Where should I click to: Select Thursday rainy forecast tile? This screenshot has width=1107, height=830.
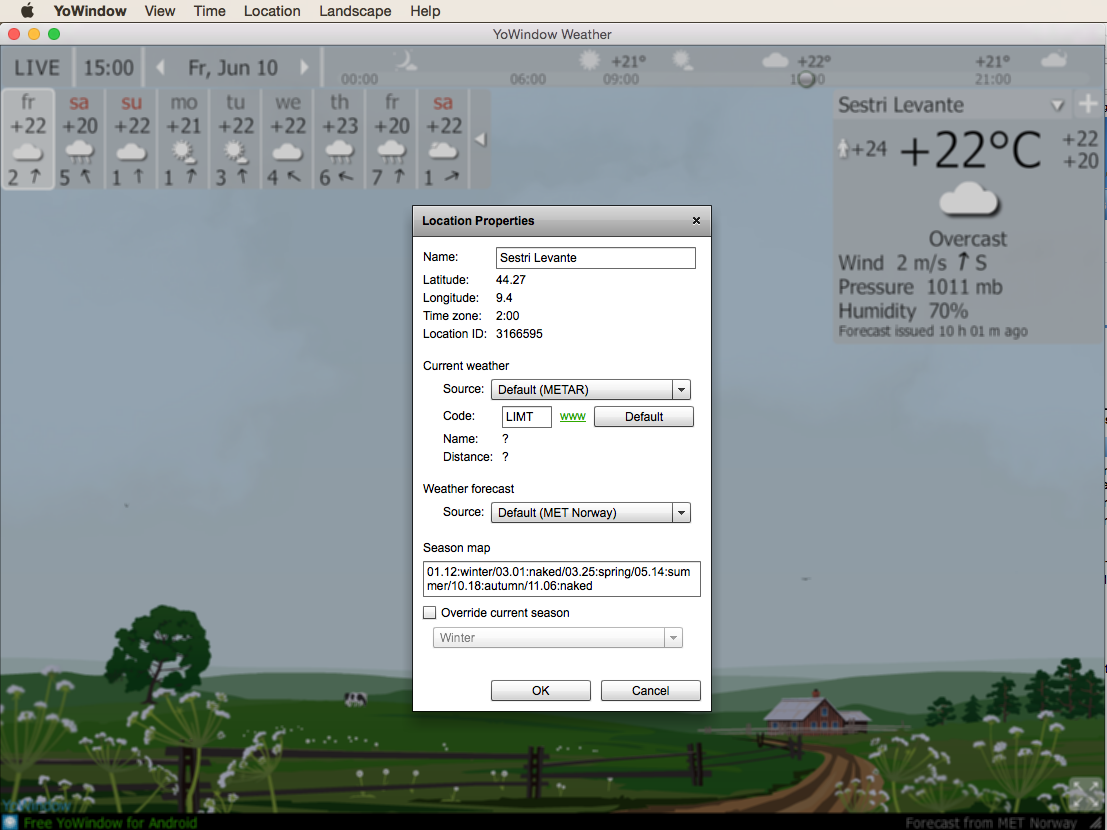click(x=340, y=139)
